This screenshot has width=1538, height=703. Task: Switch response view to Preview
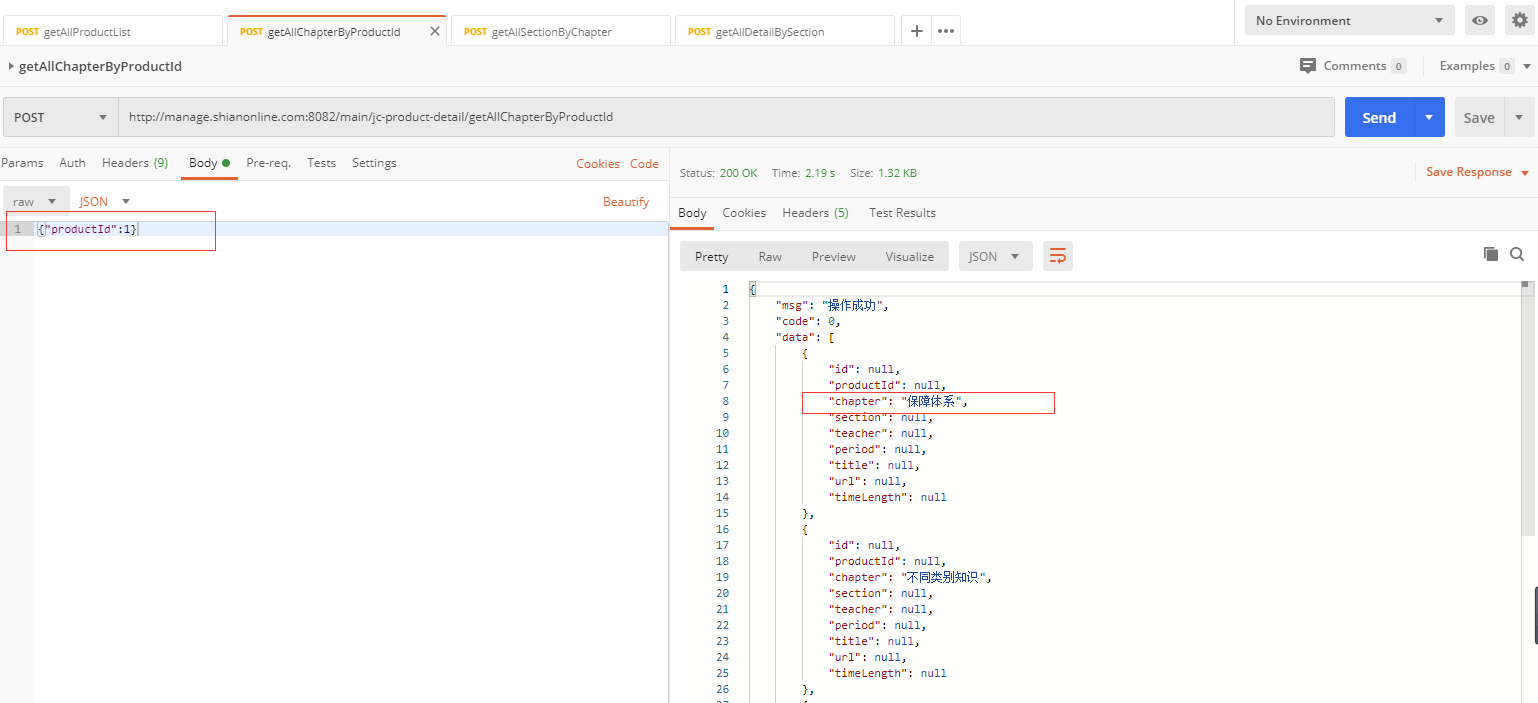(833, 256)
